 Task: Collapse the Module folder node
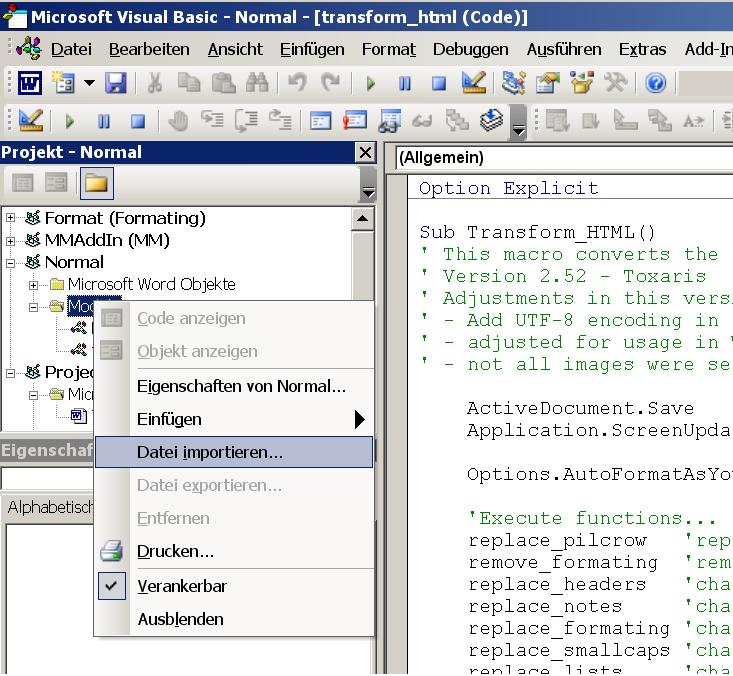[33, 307]
